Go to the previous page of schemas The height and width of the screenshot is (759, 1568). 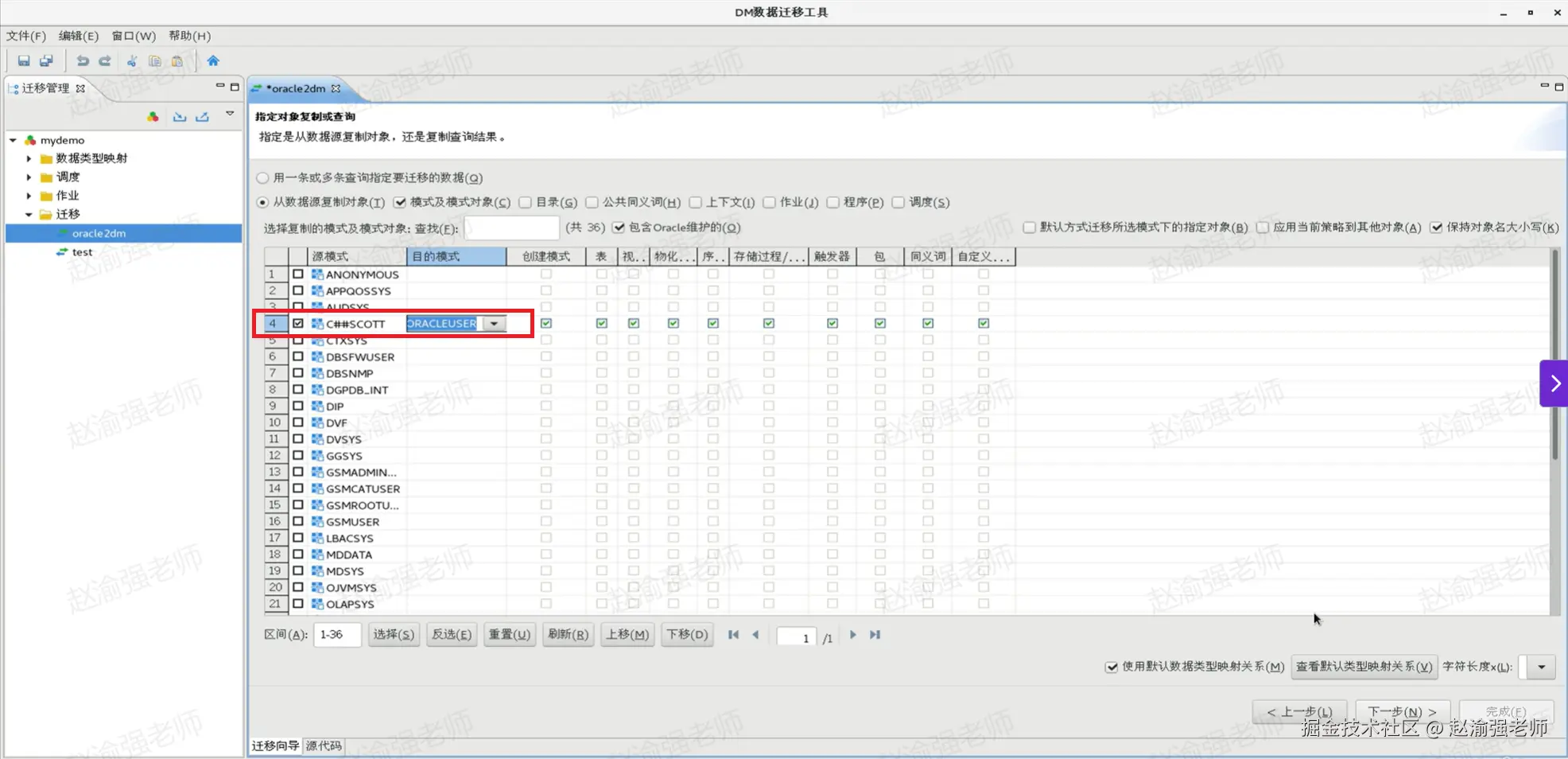755,635
